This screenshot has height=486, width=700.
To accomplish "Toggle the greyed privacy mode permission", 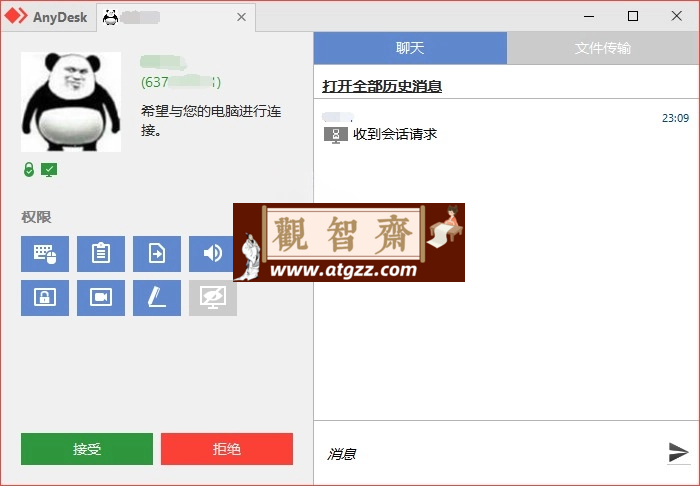I will 213,299.
